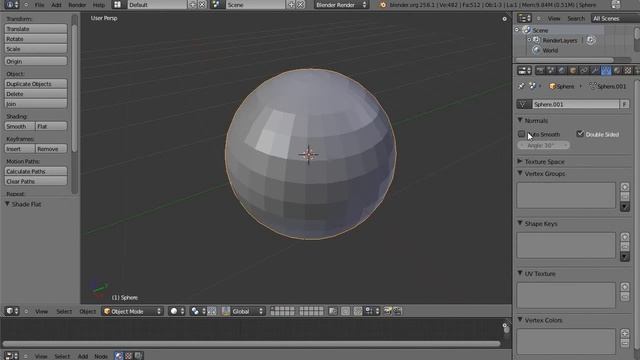Click the Duplicate Objects button
This screenshot has width=640, height=360.
tap(36, 84)
